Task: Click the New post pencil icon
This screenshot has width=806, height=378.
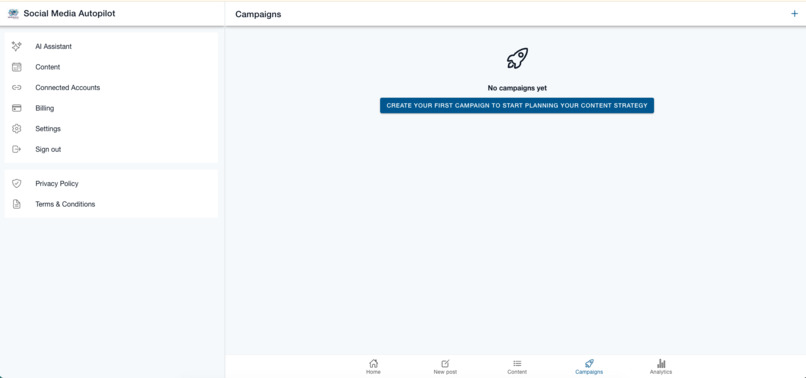Action: click(445, 363)
